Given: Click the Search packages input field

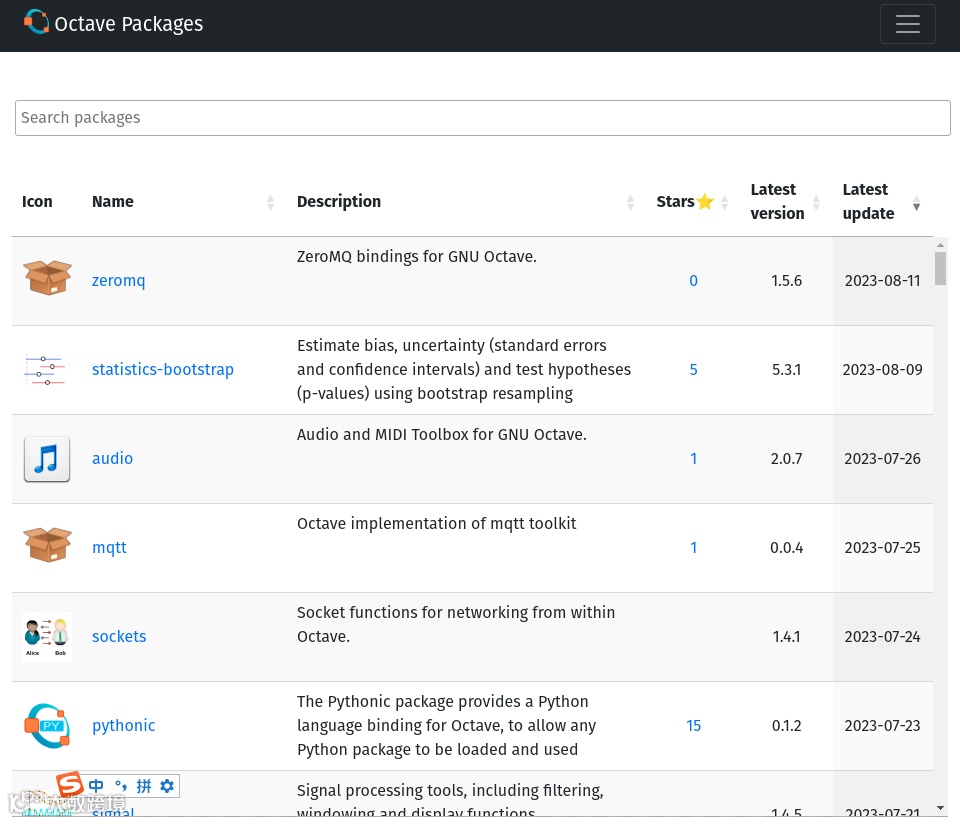Looking at the screenshot, I should pos(482,118).
